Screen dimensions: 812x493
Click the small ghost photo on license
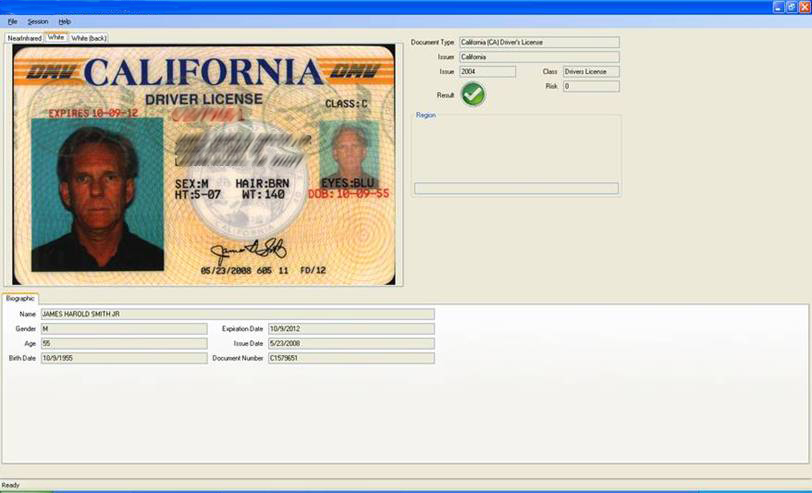349,154
